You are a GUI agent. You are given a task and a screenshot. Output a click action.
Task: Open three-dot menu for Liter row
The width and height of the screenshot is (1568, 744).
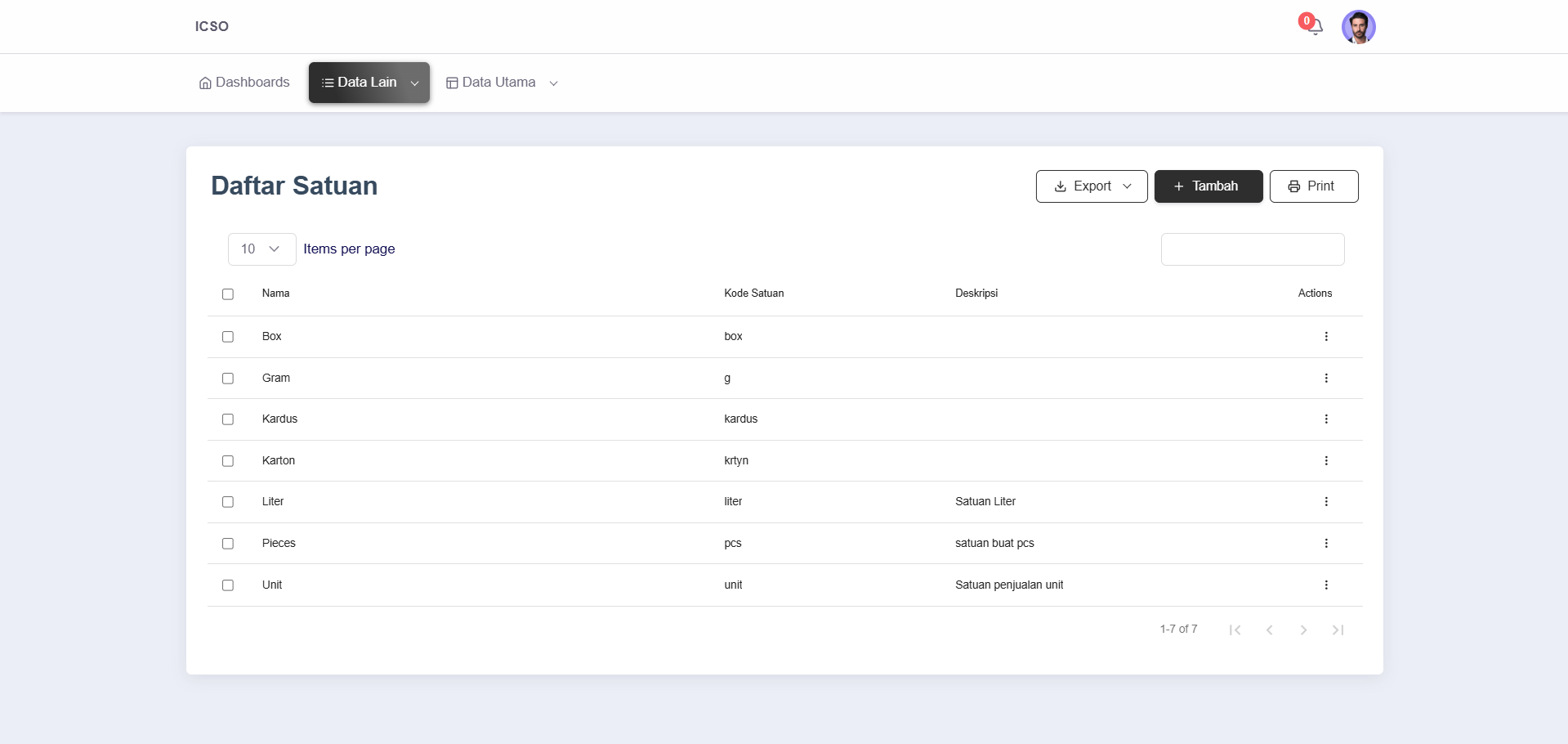pos(1325,502)
